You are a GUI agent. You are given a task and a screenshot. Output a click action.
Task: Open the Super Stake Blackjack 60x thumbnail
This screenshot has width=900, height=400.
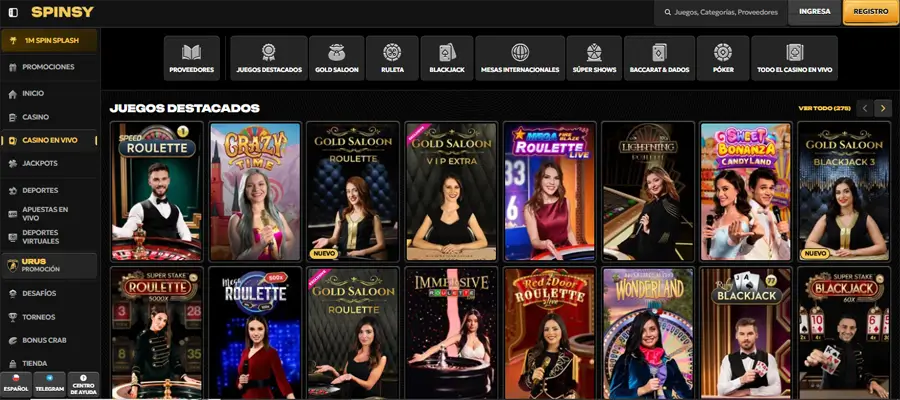844,333
